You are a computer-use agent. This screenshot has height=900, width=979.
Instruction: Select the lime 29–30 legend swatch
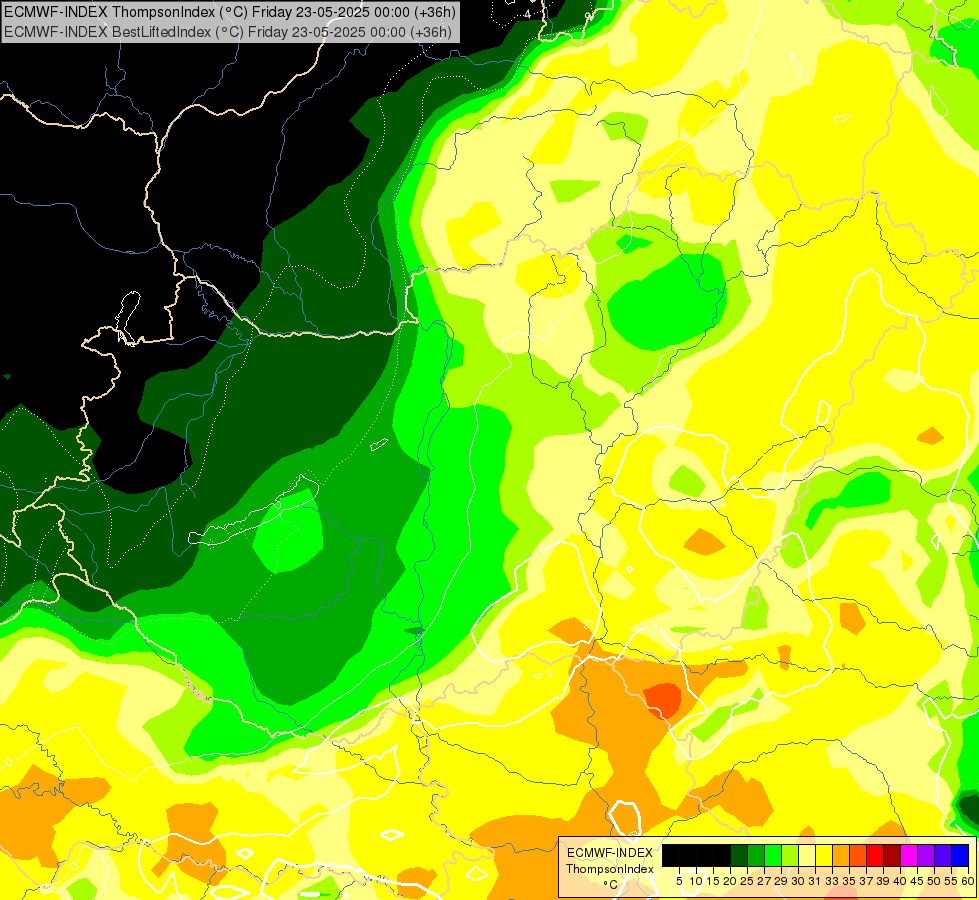[790, 855]
